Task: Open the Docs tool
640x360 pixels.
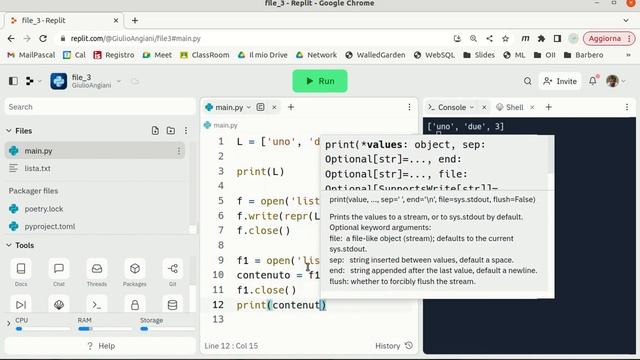Action: pos(21,273)
